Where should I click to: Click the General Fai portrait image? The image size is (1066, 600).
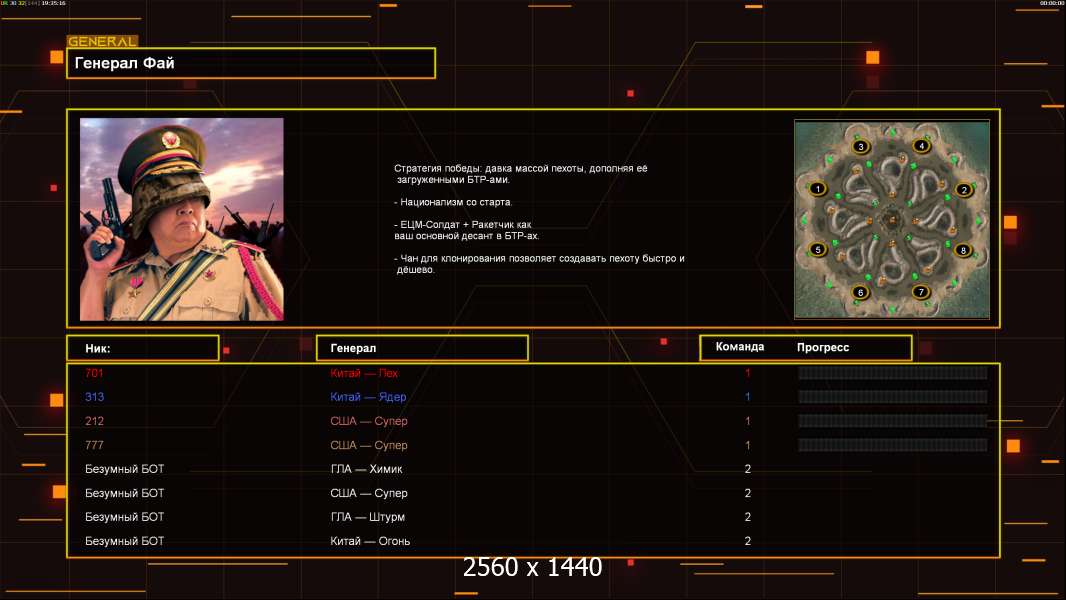click(182, 219)
